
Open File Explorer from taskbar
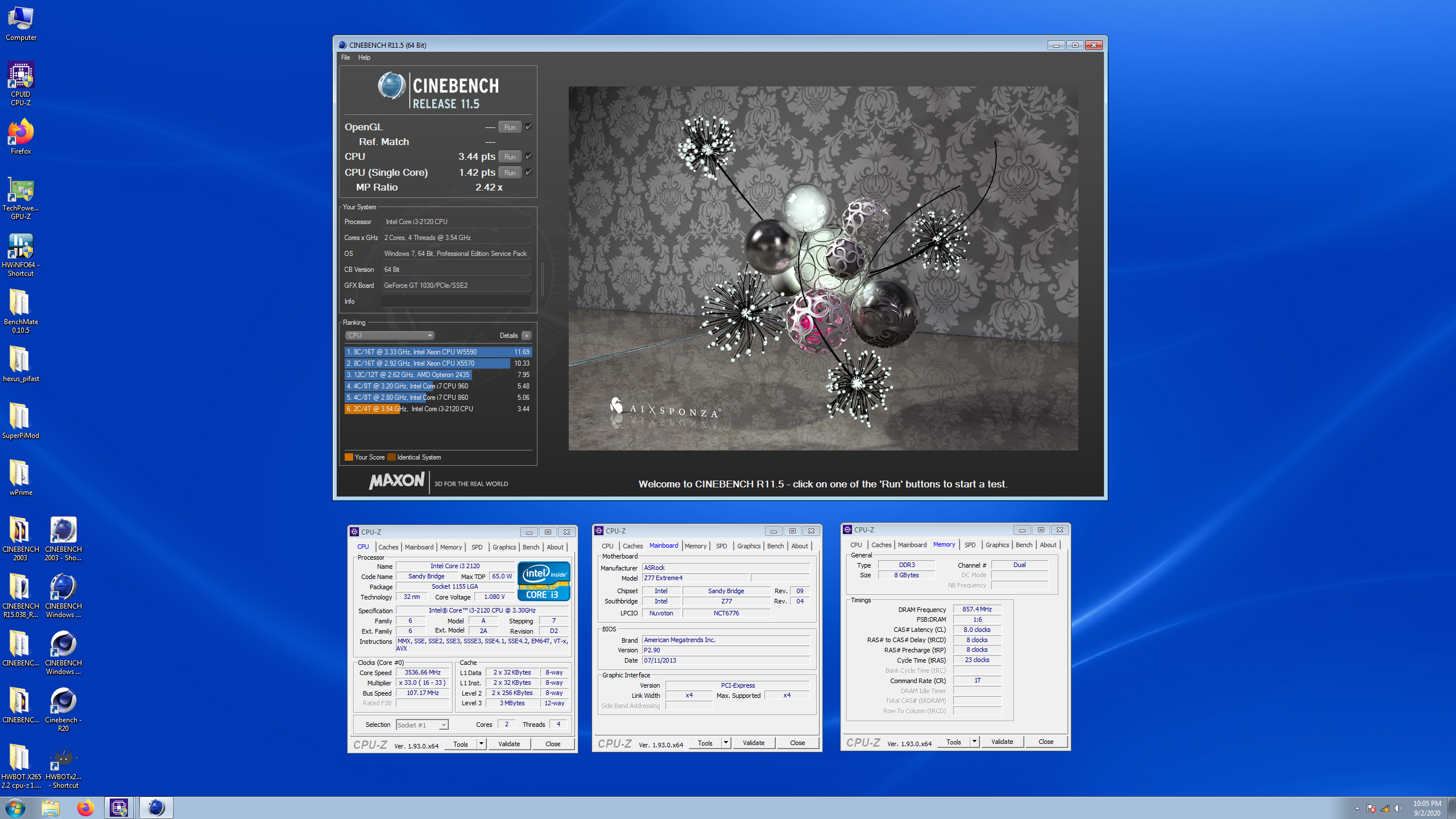click(51, 808)
